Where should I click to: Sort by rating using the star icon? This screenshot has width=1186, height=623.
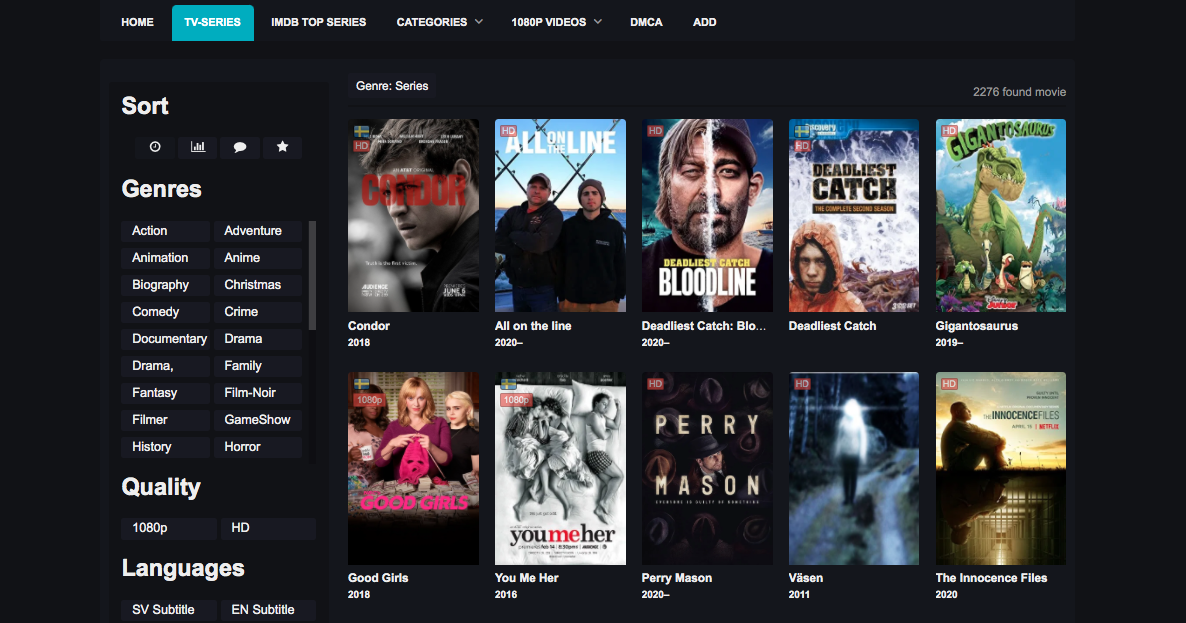pyautogui.click(x=282, y=147)
